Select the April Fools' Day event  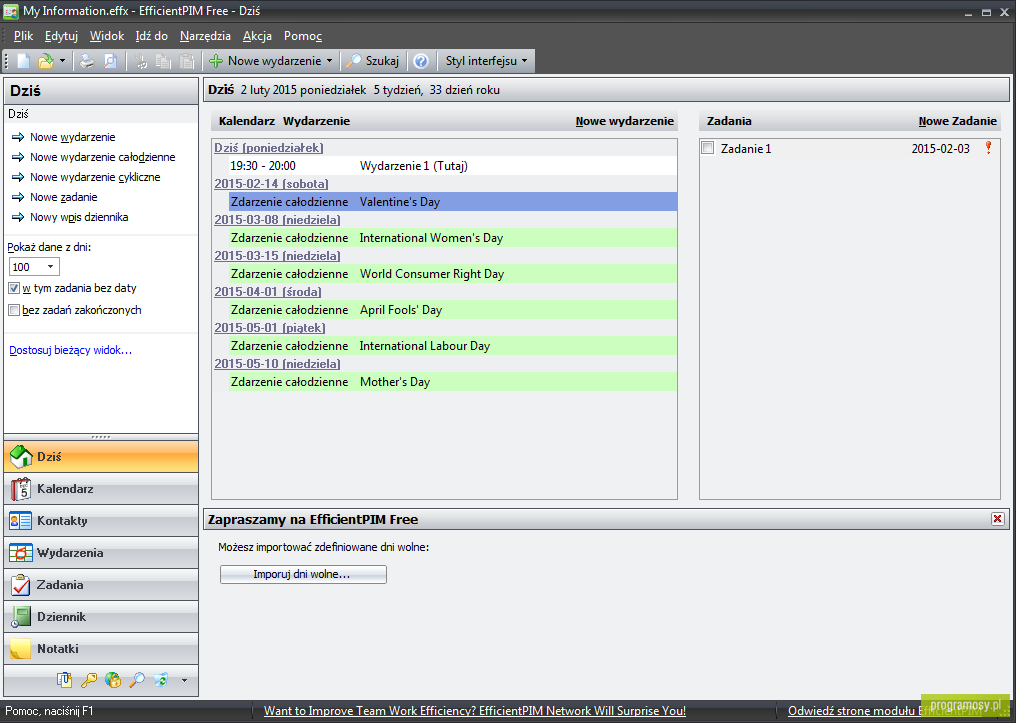tap(453, 310)
